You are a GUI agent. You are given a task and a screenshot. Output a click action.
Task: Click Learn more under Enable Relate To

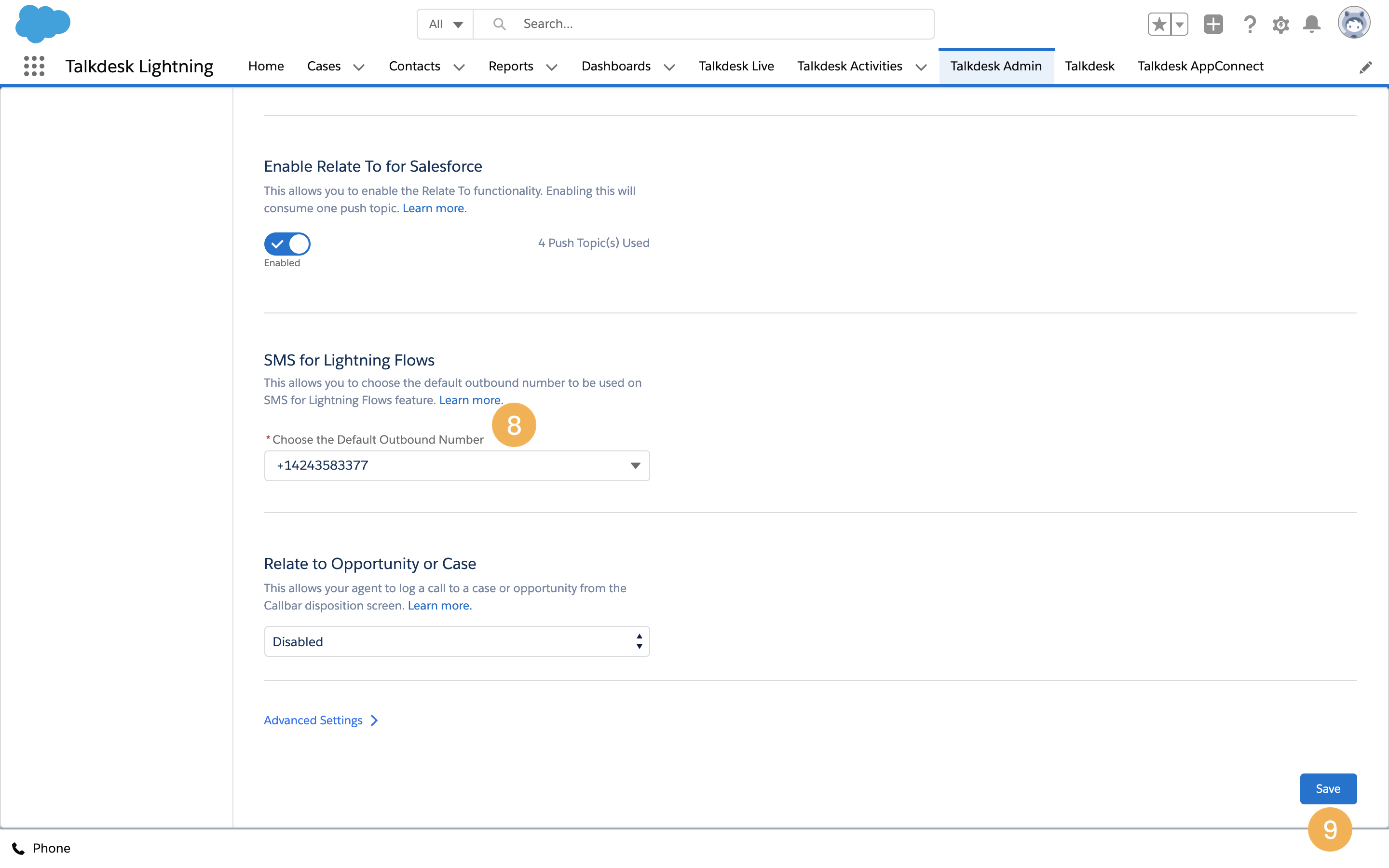pyautogui.click(x=435, y=208)
